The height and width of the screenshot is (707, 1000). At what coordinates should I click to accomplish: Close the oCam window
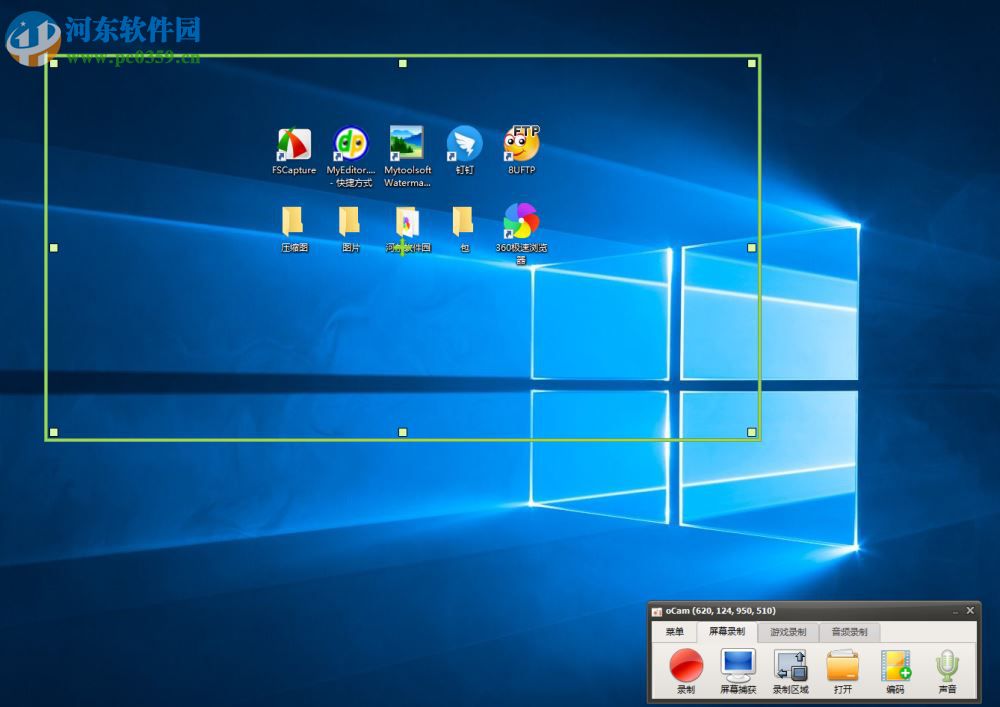(x=970, y=611)
